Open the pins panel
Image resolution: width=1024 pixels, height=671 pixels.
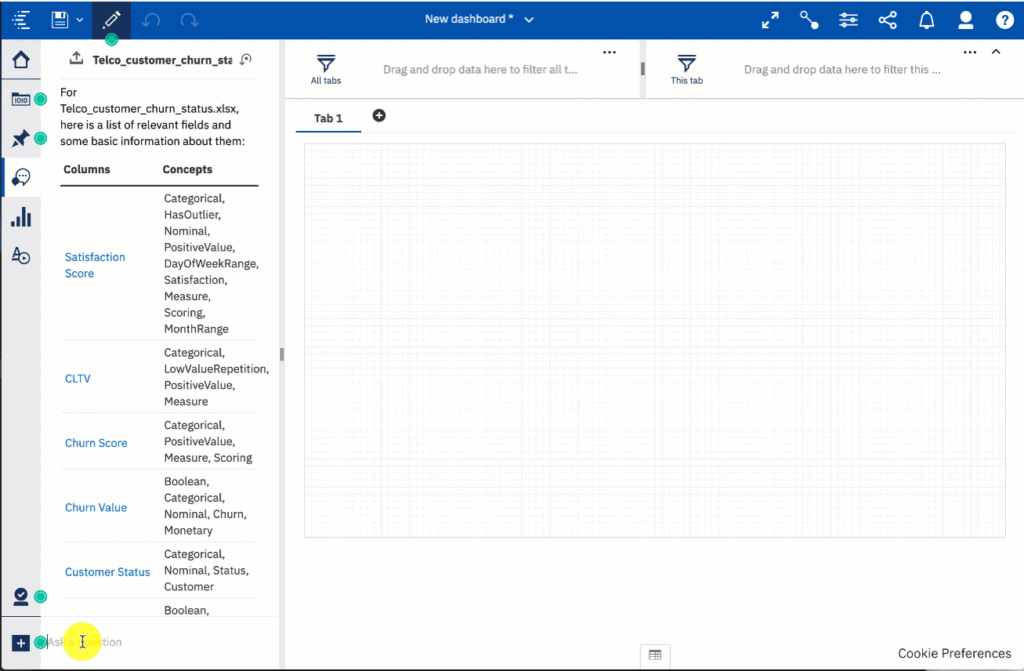[21, 138]
